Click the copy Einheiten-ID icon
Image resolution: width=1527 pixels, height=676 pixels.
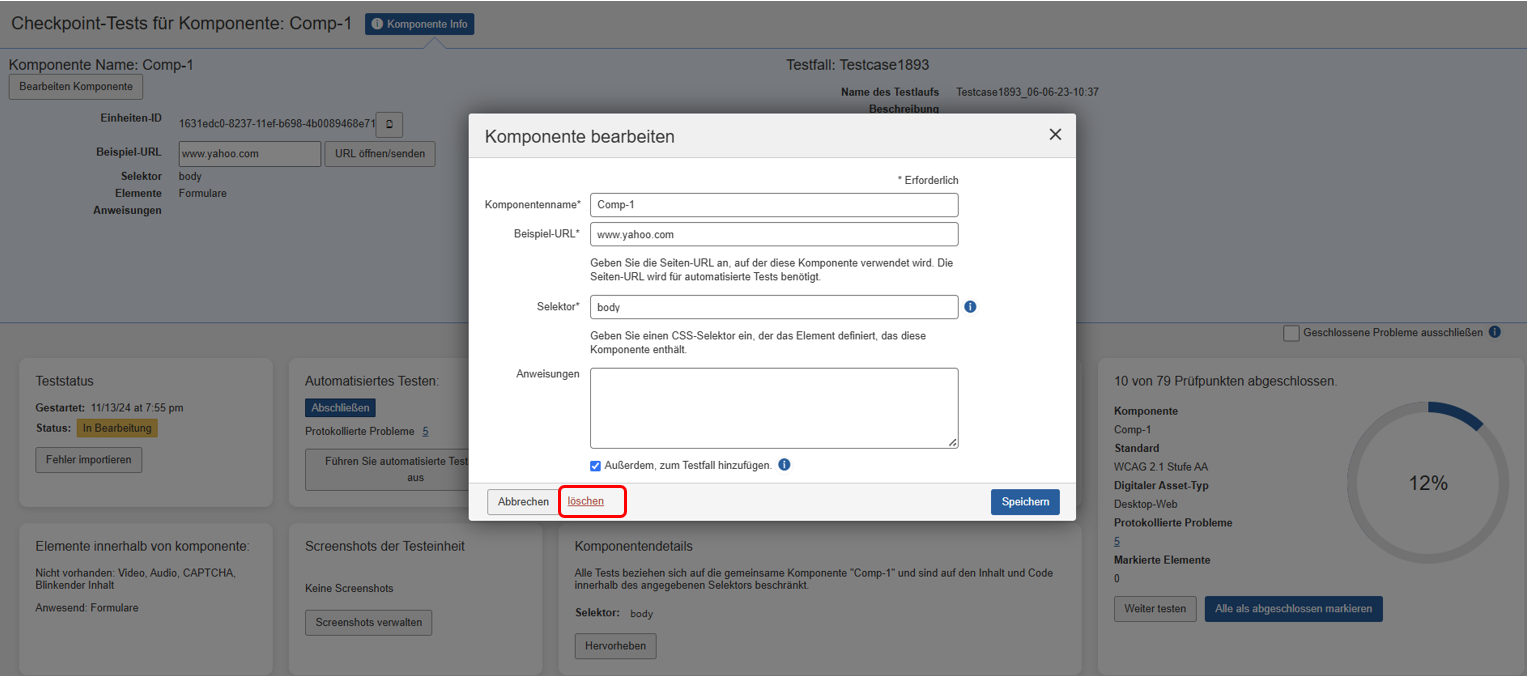click(x=389, y=124)
